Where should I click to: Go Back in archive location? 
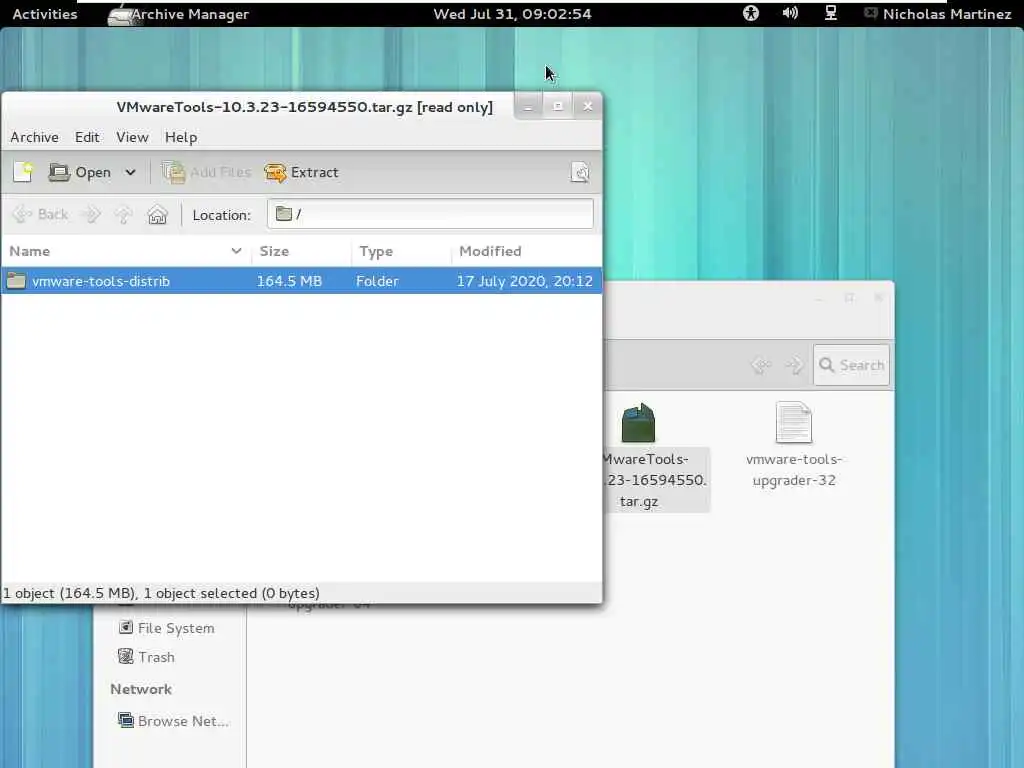[40, 214]
